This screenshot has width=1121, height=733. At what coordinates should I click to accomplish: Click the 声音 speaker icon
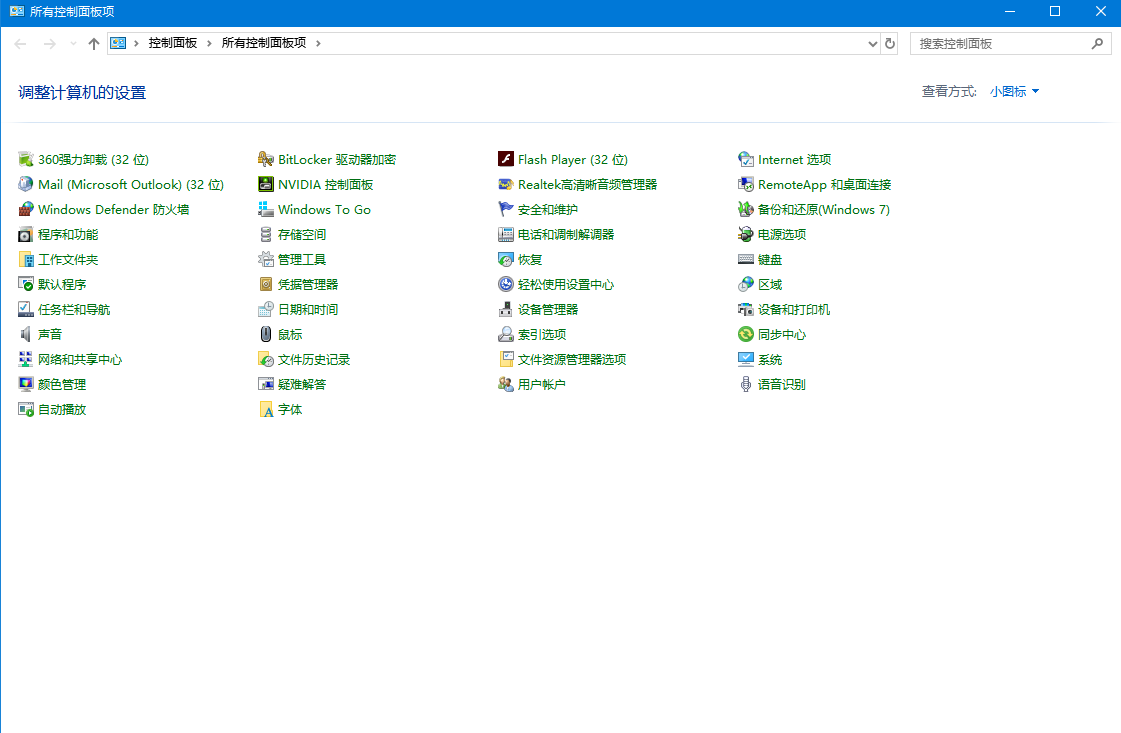click(x=26, y=334)
